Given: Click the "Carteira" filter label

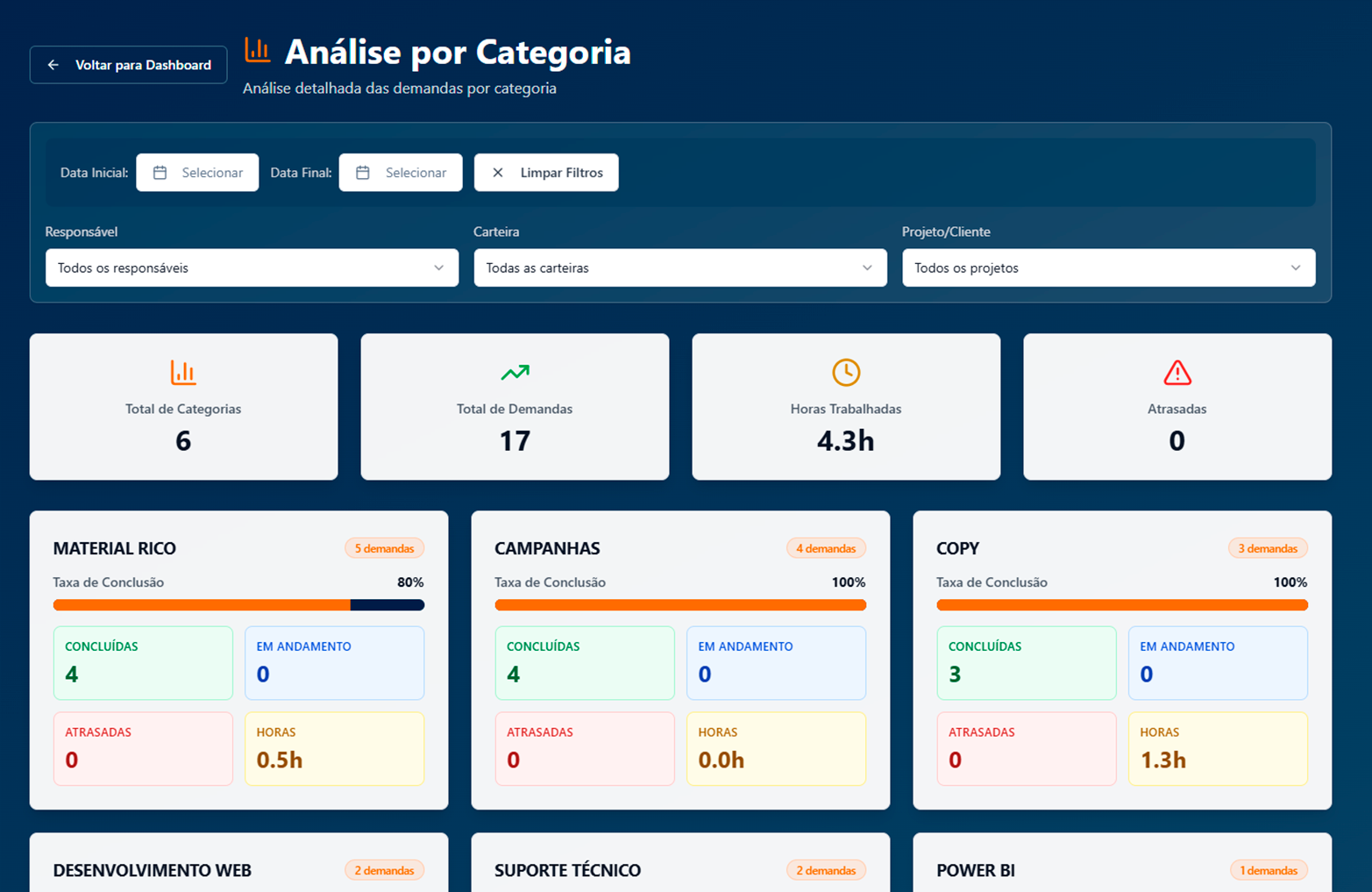Looking at the screenshot, I should tap(496, 232).
